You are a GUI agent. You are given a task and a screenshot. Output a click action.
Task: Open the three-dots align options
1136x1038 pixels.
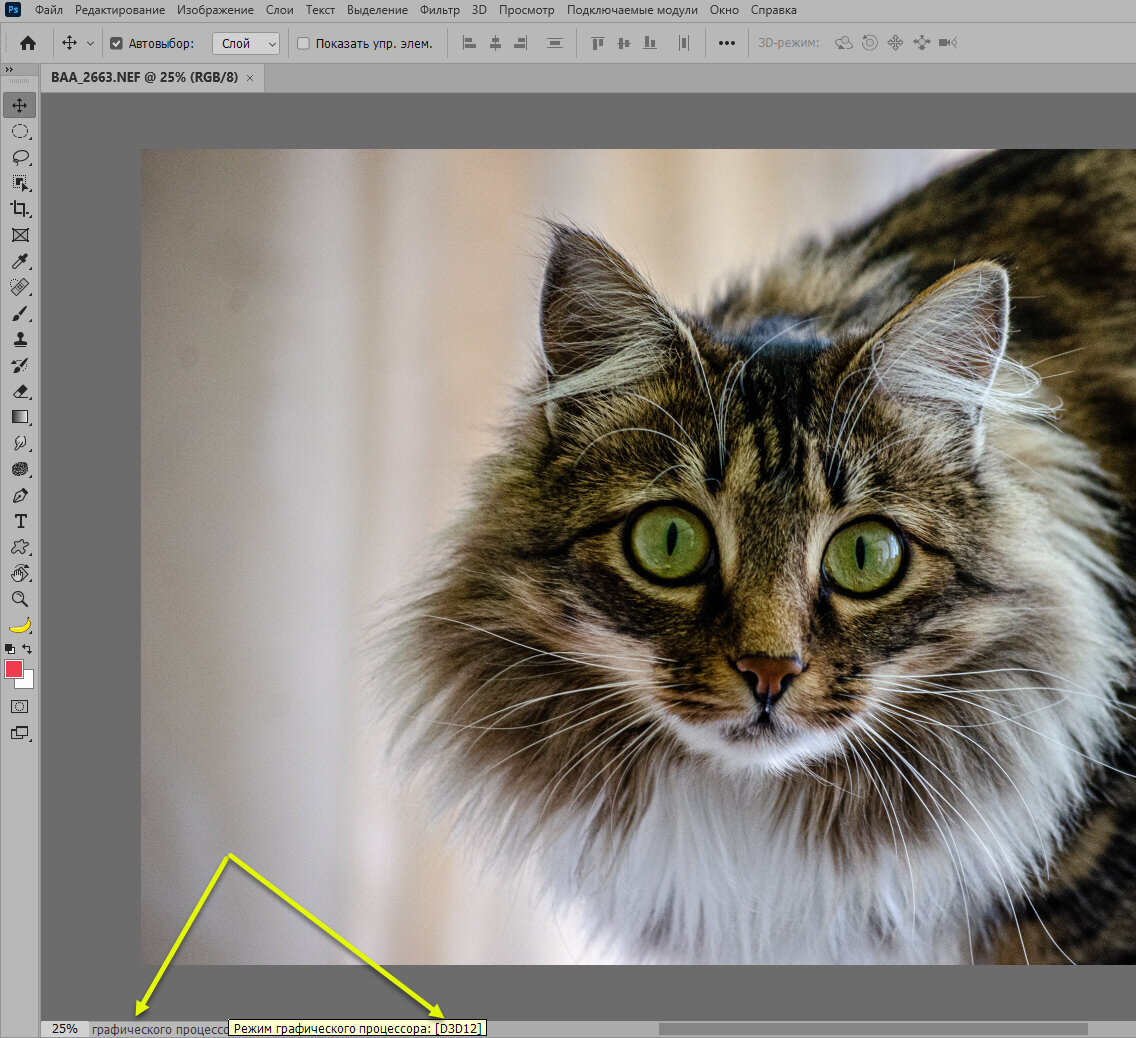pos(727,43)
